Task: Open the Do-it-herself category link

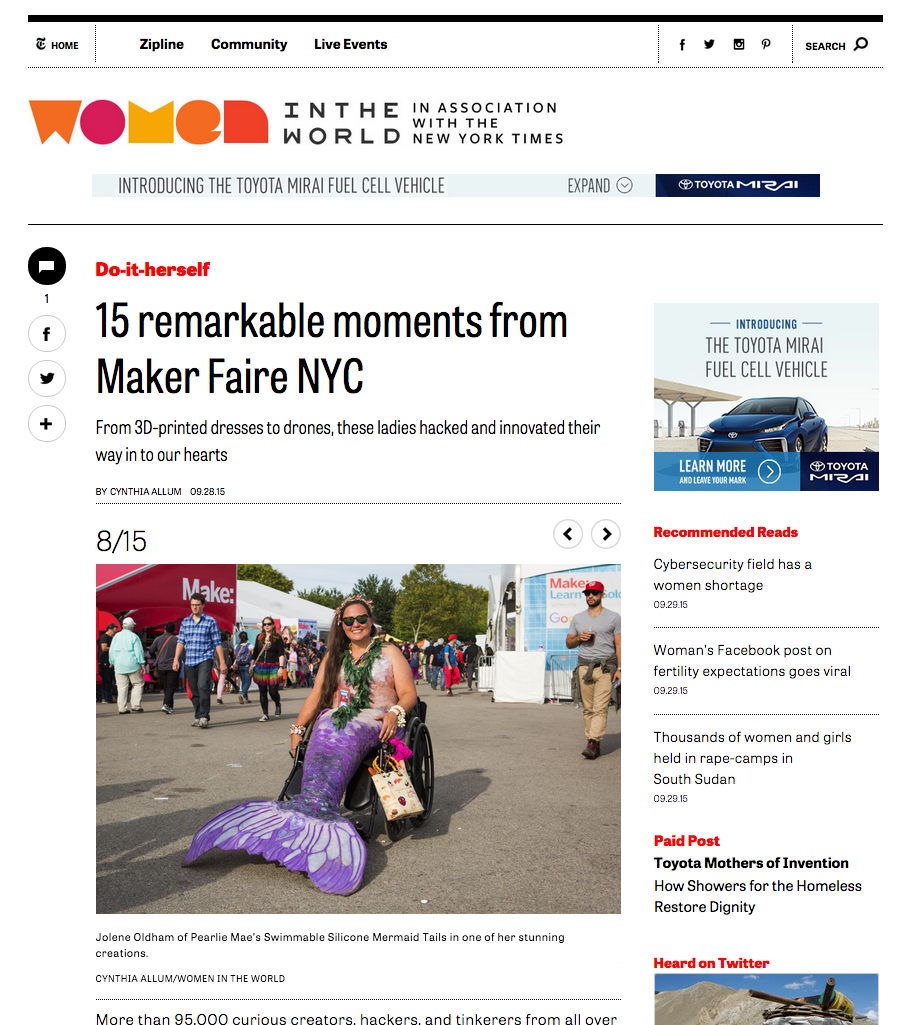Action: [x=152, y=269]
